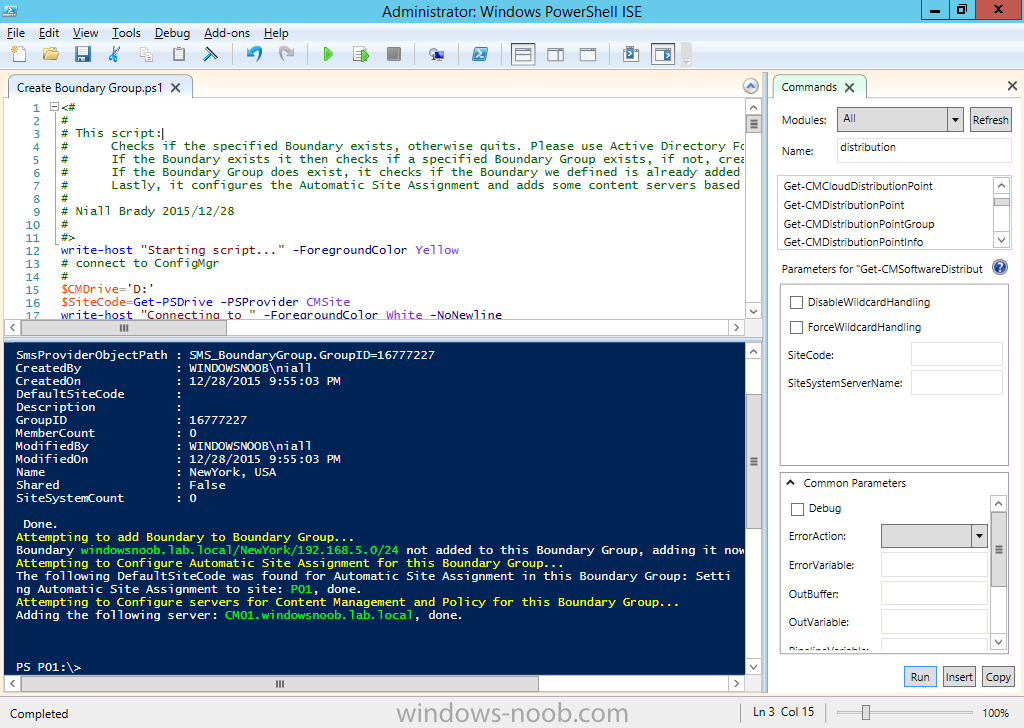Click Common Parameters scrollbar down arrow

pos(999,642)
